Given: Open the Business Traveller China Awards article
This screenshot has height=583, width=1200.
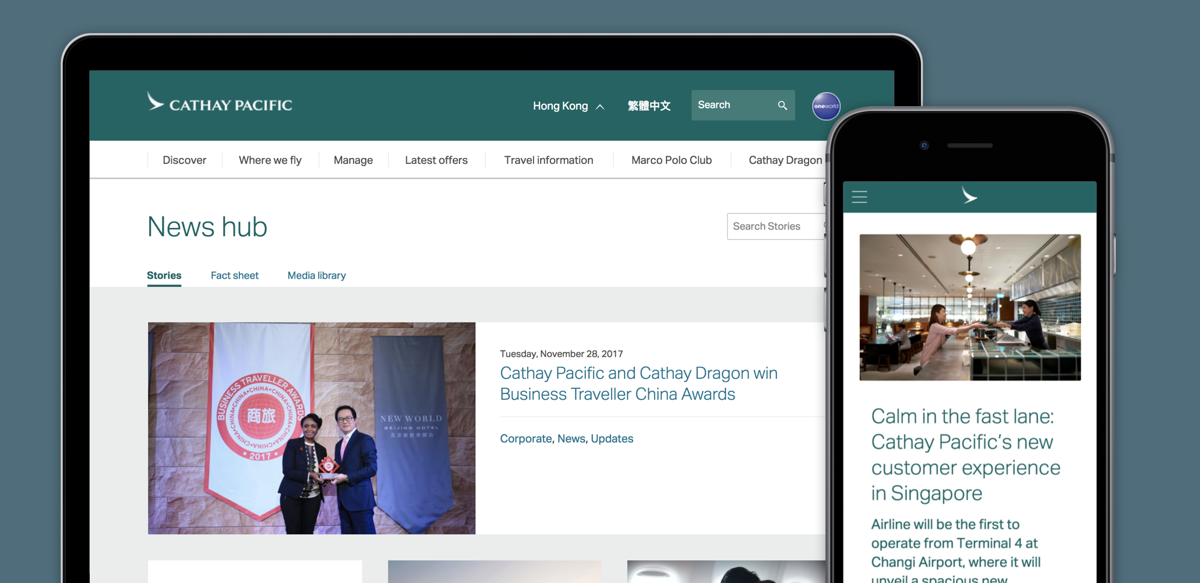Looking at the screenshot, I should click(639, 383).
